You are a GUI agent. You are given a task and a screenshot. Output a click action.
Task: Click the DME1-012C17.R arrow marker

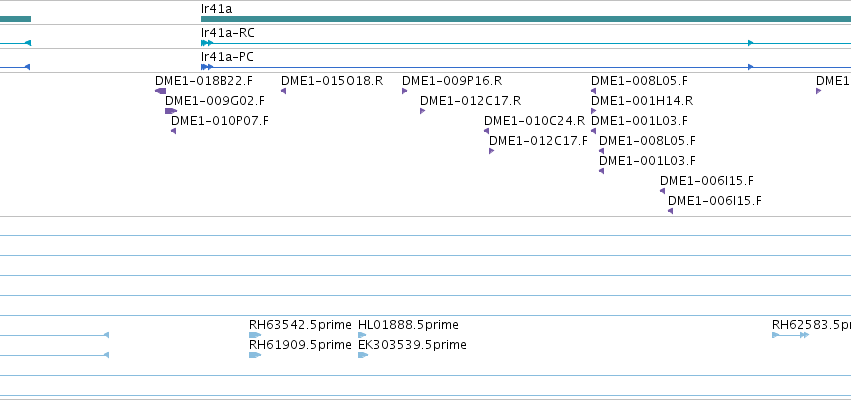(422, 111)
